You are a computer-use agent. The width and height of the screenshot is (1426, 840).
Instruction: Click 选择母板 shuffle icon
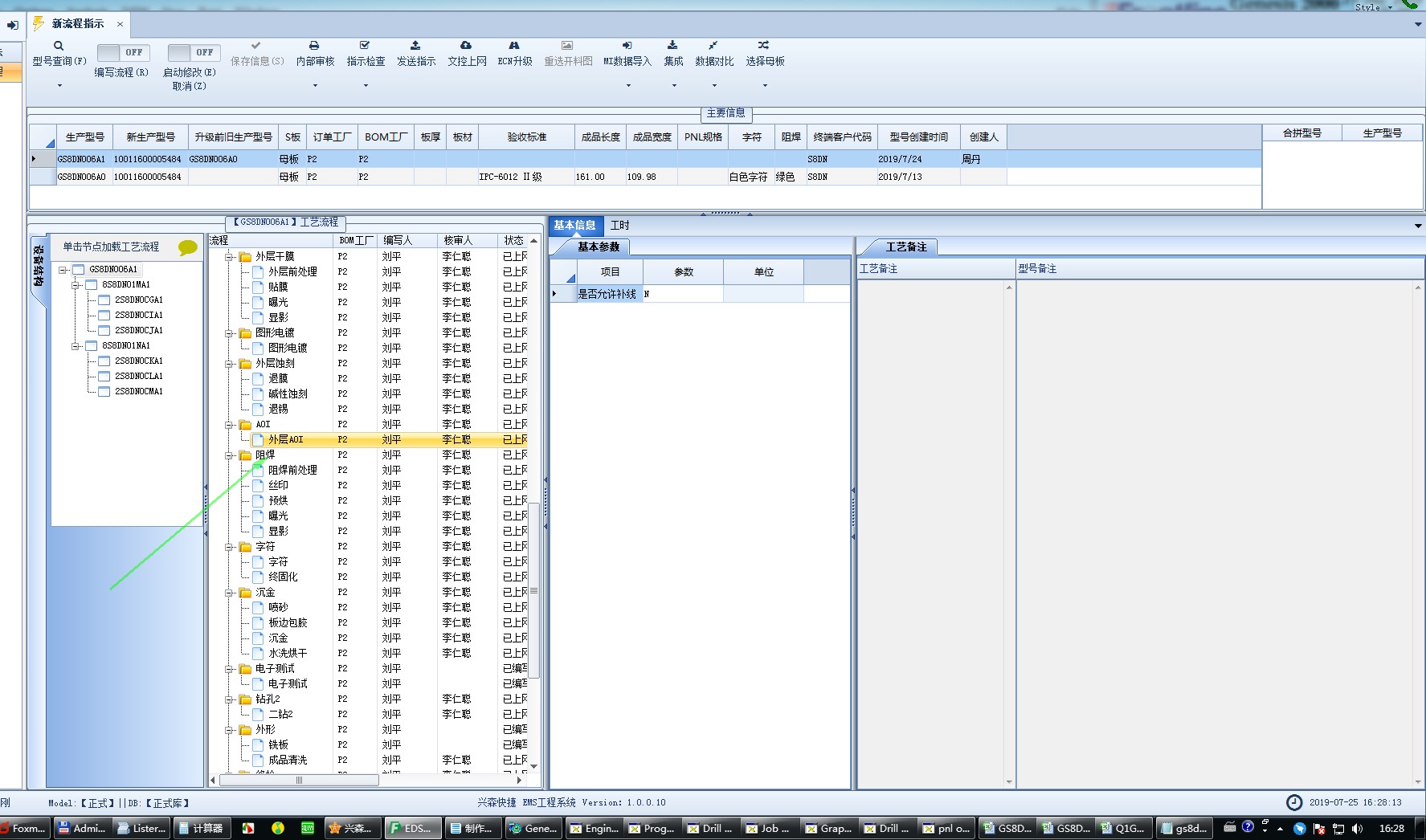[764, 46]
